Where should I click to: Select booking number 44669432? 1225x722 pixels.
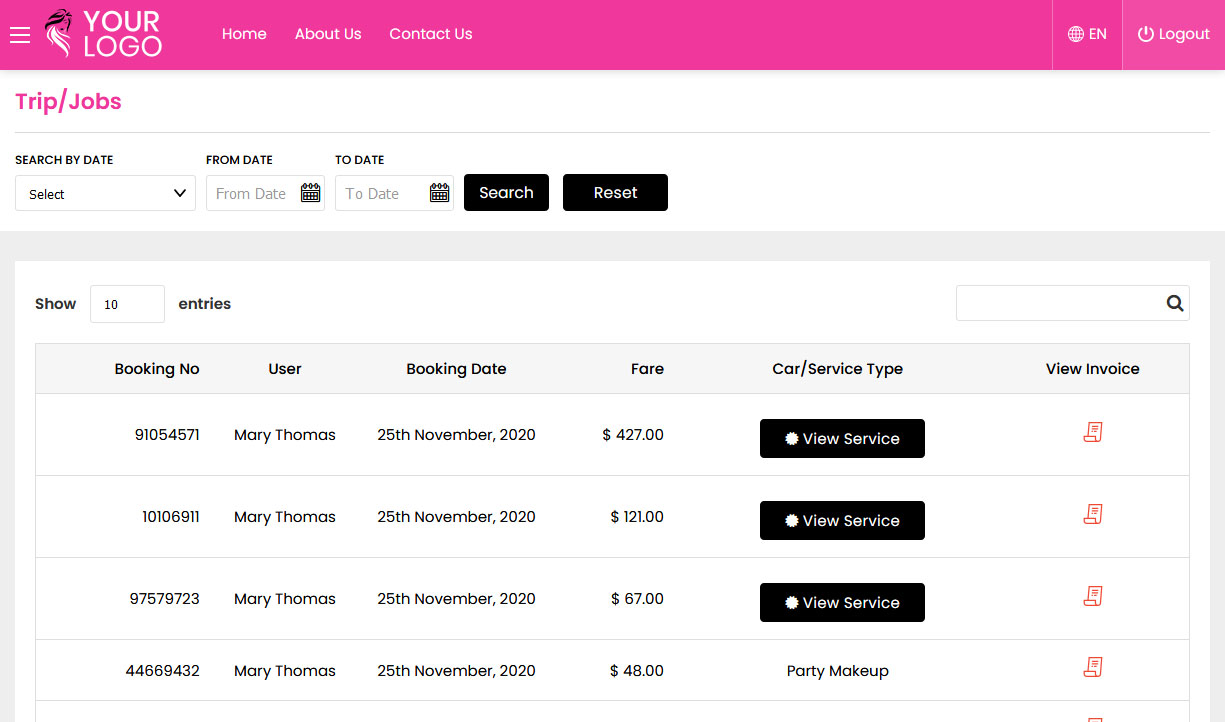[163, 671]
